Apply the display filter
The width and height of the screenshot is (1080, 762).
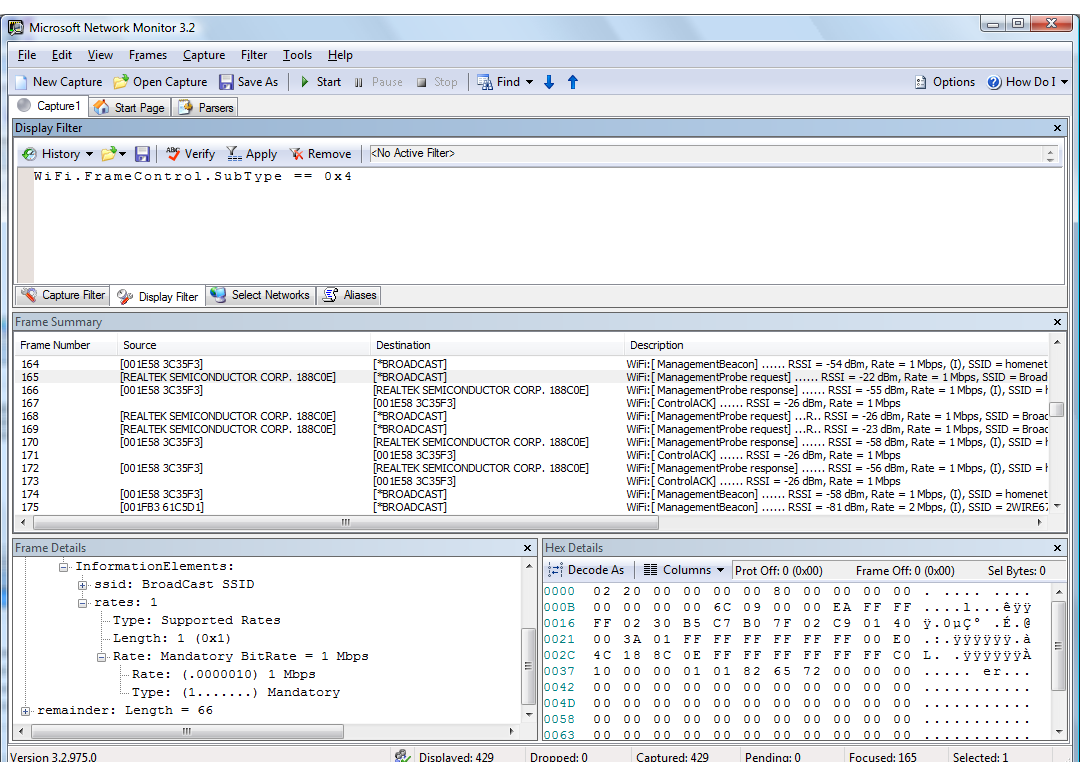(x=251, y=154)
